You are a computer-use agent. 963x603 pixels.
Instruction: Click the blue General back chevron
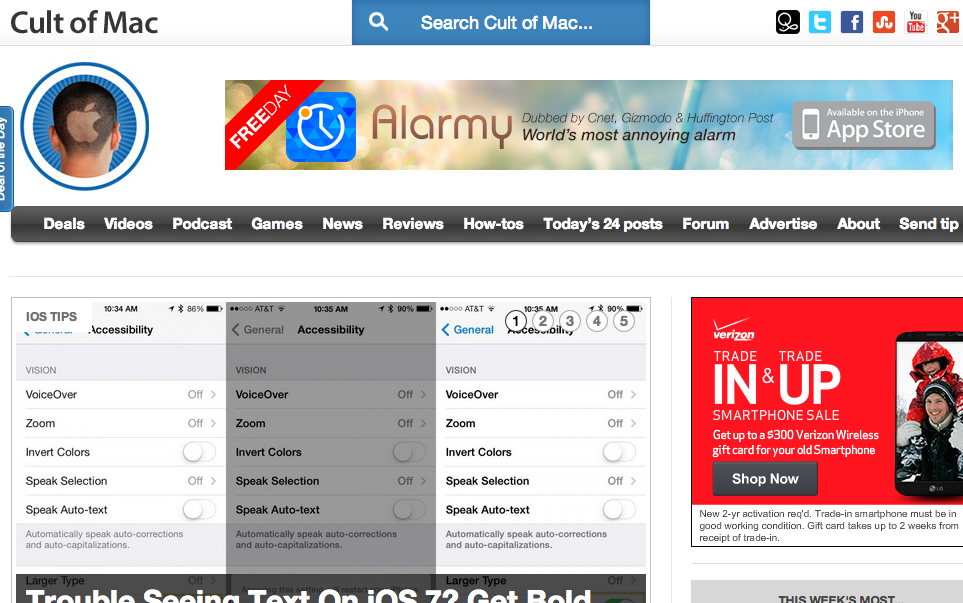445,330
